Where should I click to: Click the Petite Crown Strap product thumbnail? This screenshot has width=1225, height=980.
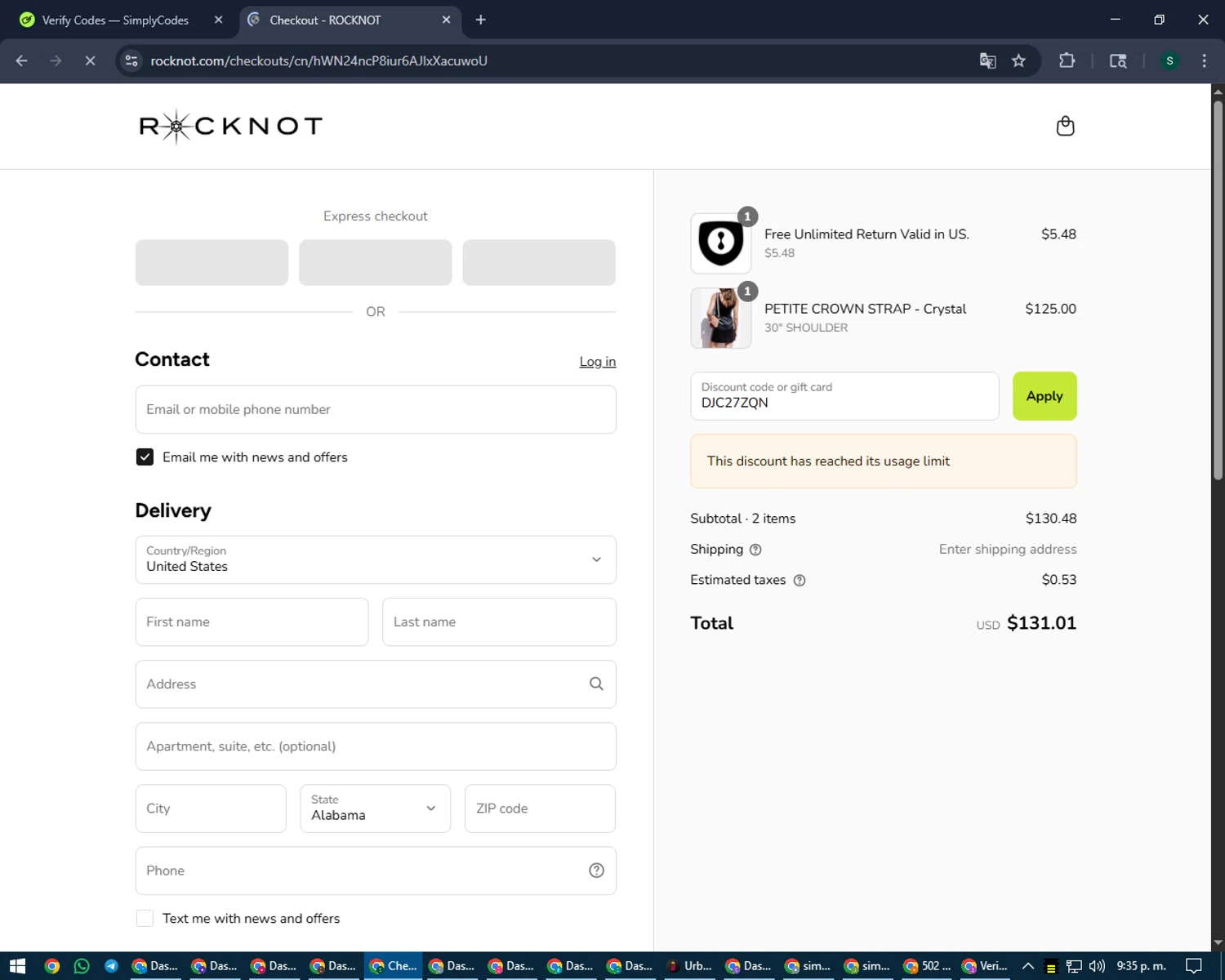pos(721,318)
